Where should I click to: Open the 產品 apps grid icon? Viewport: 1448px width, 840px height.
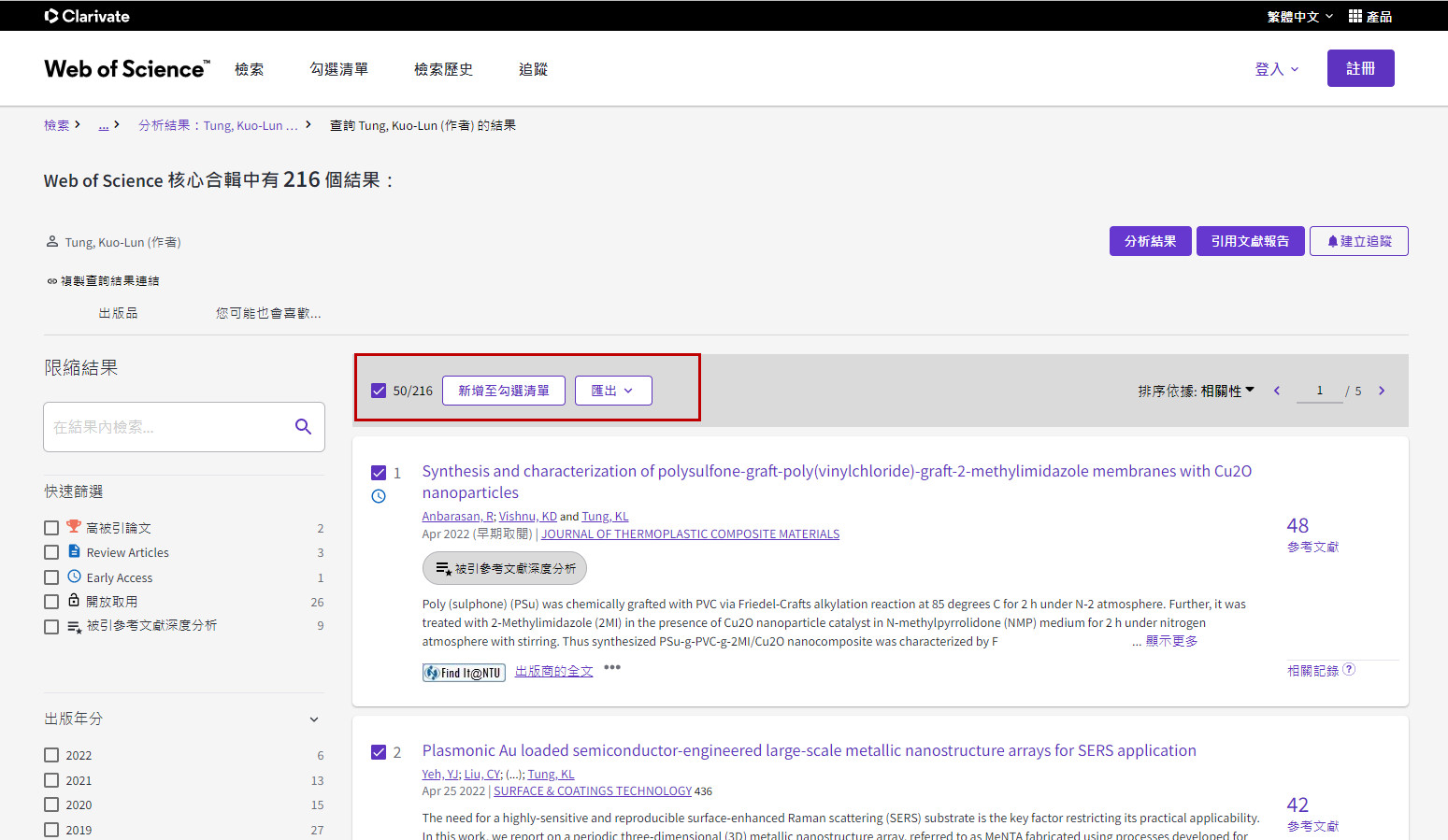point(1355,16)
